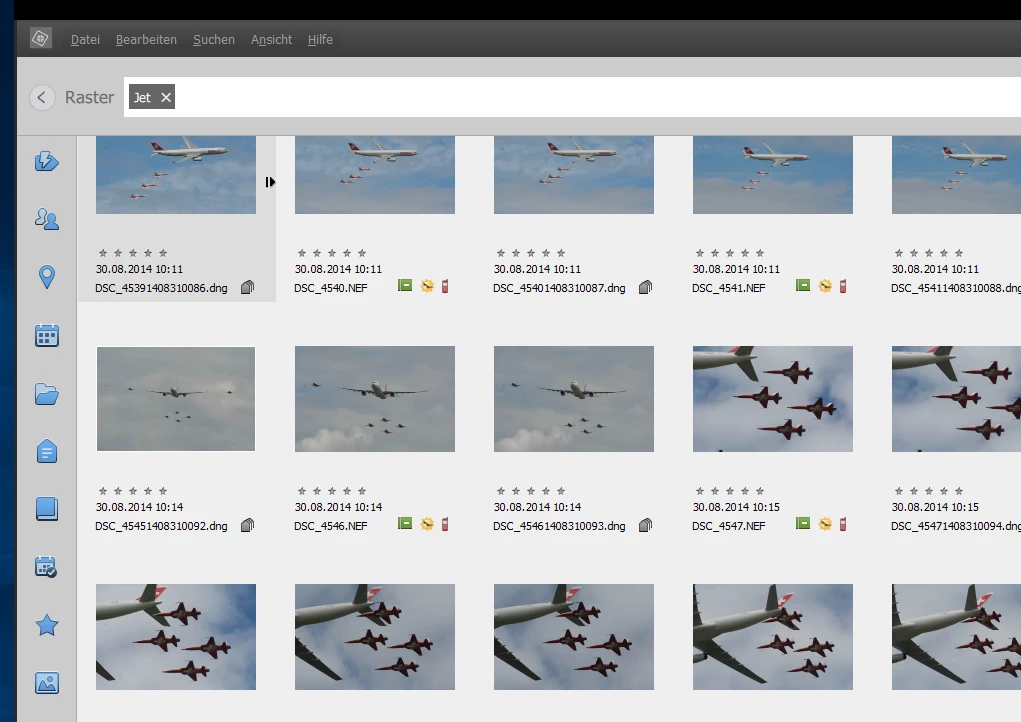Expand the version set arrow beside DSC_45391408310086.dng
The image size is (1021, 722).
point(270,182)
